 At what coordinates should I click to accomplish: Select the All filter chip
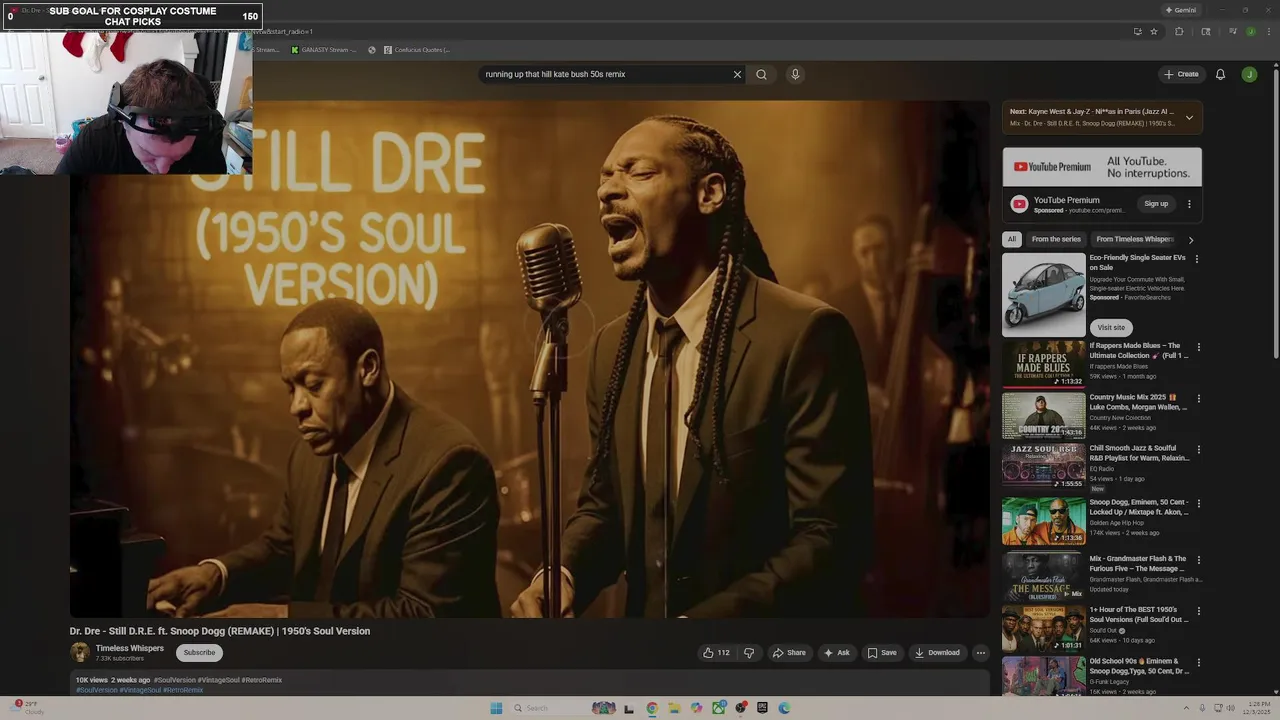pyautogui.click(x=1012, y=239)
